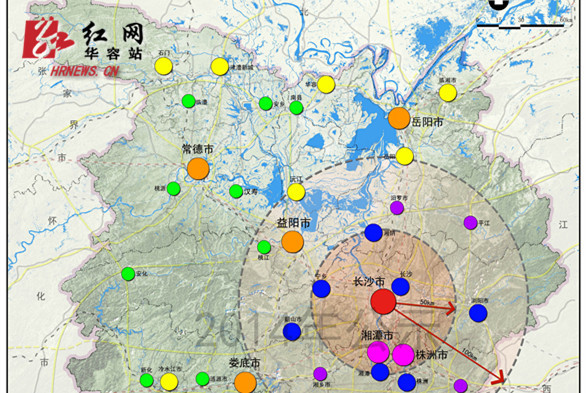Open the HRNEWS.CN link text
586x393 pixels.
(x=84, y=71)
